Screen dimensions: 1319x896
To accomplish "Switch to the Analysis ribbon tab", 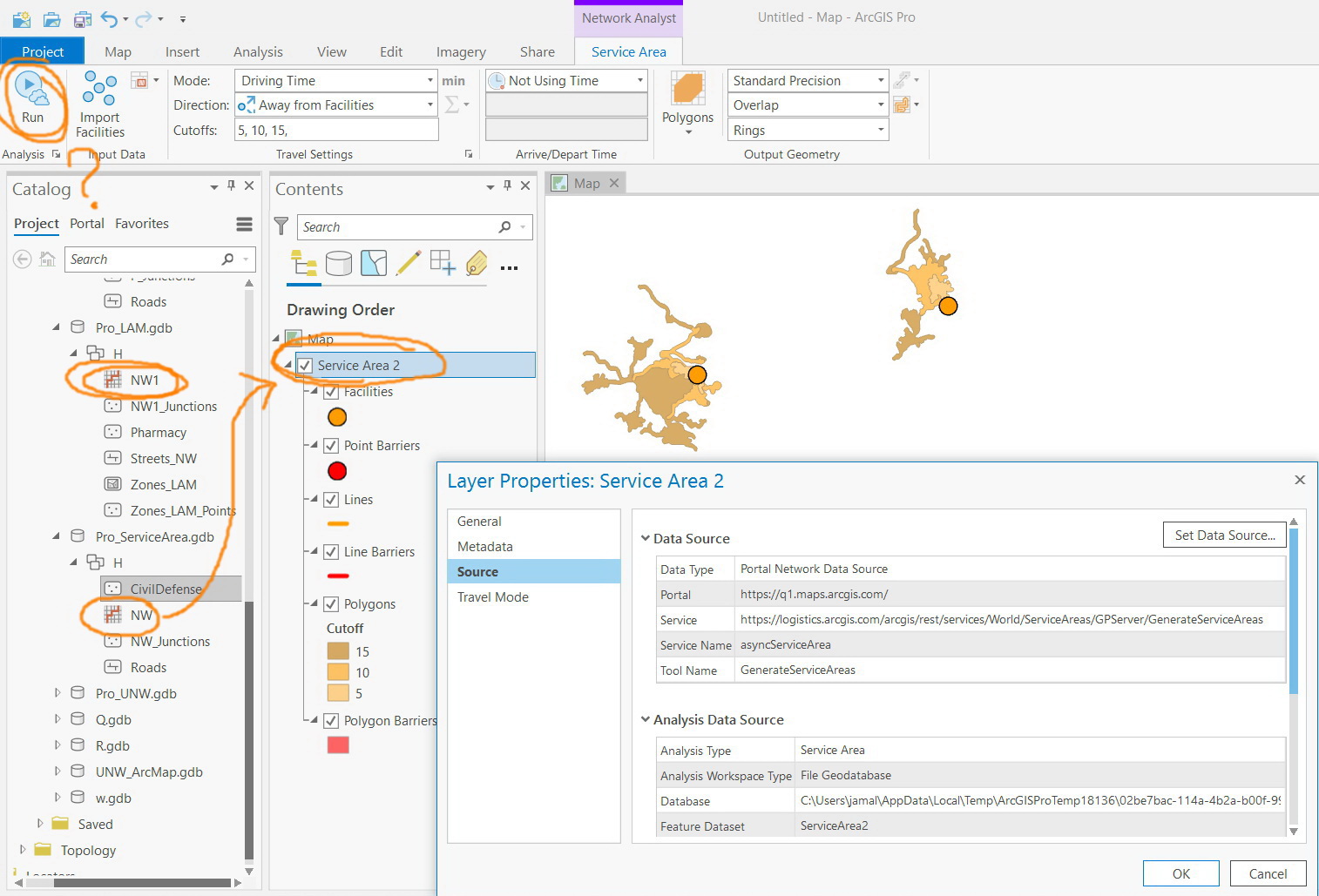I will (258, 51).
